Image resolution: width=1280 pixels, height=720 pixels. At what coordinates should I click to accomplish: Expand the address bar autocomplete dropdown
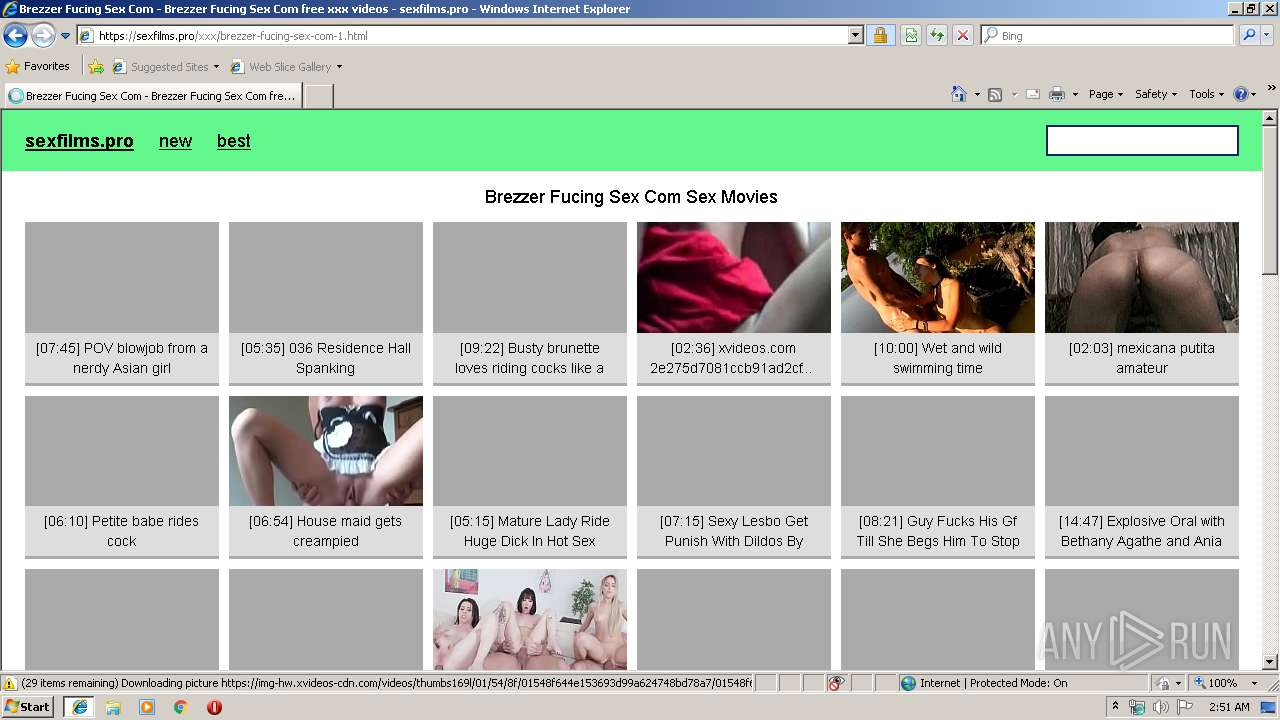click(856, 36)
